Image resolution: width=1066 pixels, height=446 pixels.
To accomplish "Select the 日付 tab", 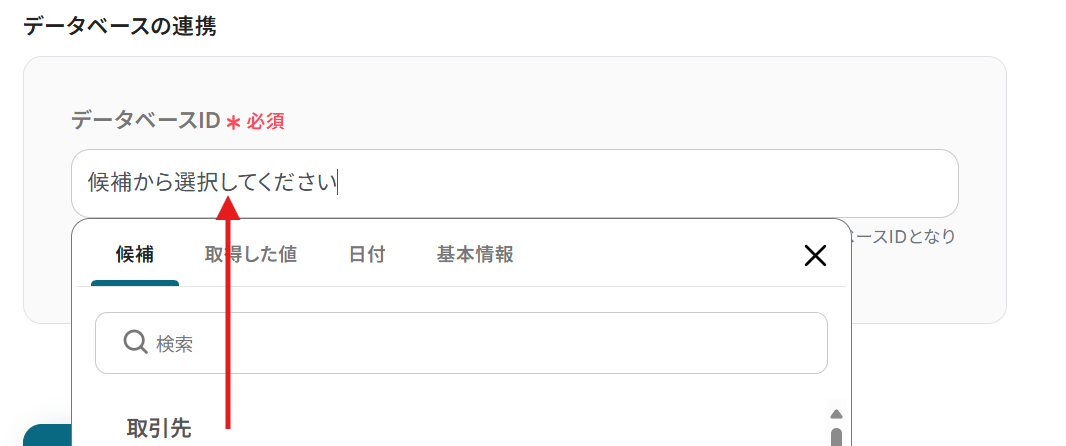I will click(367, 254).
